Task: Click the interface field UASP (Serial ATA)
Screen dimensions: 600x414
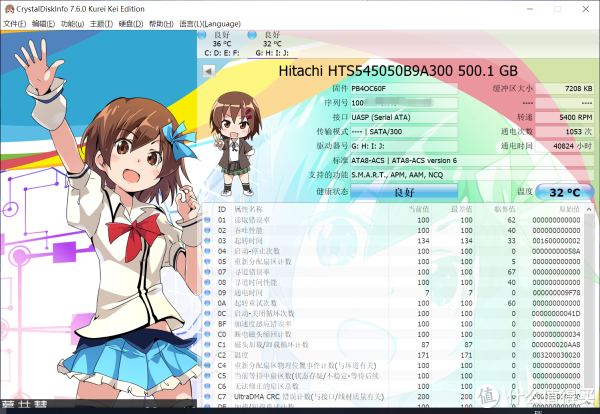Action: tap(404, 117)
